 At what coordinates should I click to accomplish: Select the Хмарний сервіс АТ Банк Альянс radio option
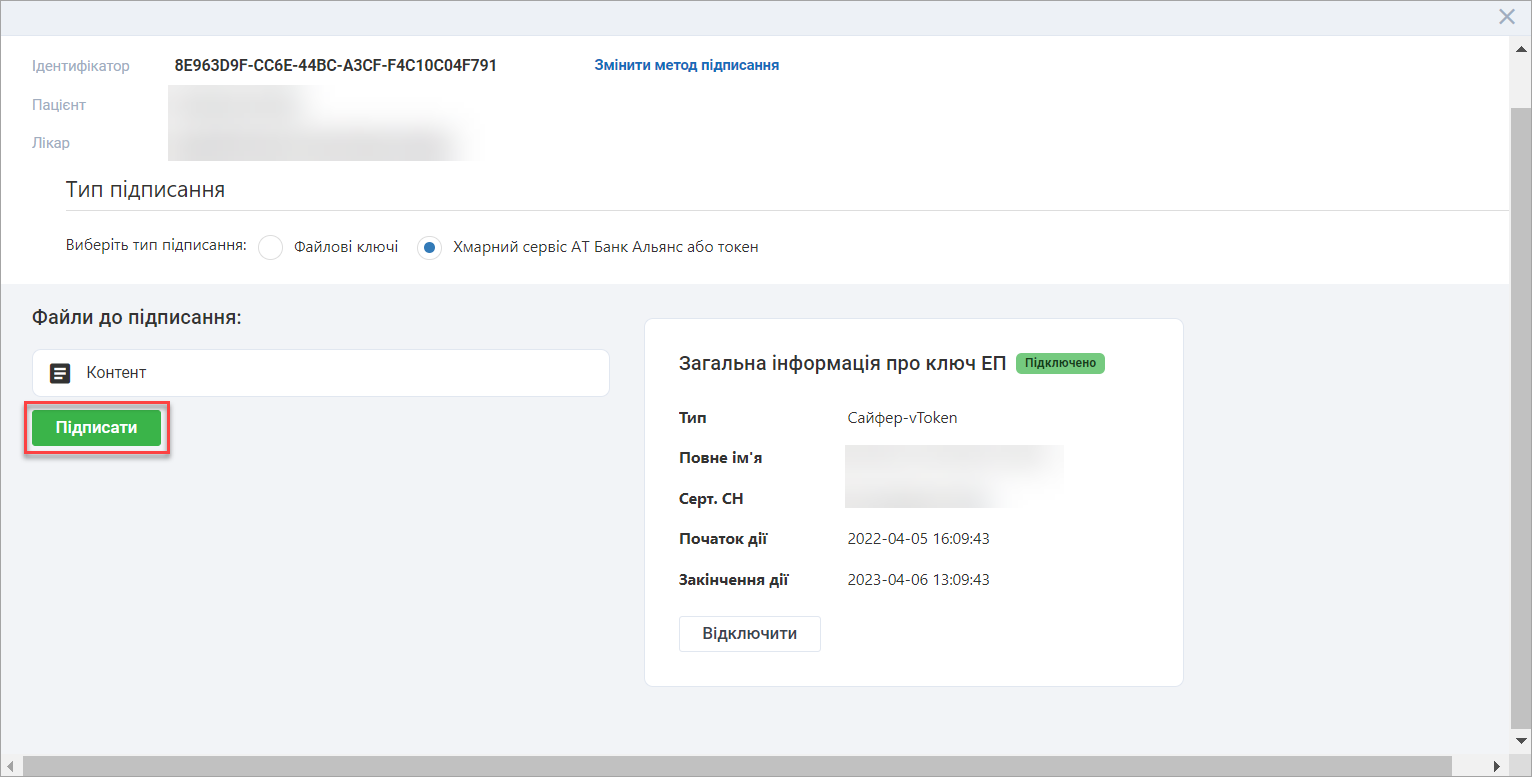point(430,247)
